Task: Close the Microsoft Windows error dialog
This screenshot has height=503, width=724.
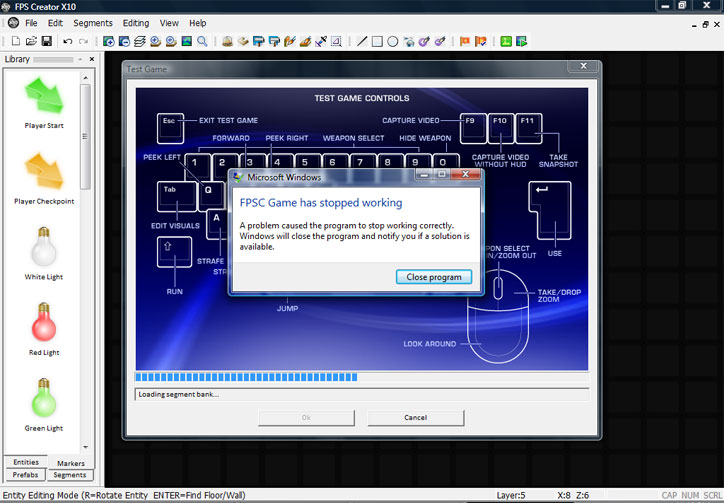Action: [465, 175]
